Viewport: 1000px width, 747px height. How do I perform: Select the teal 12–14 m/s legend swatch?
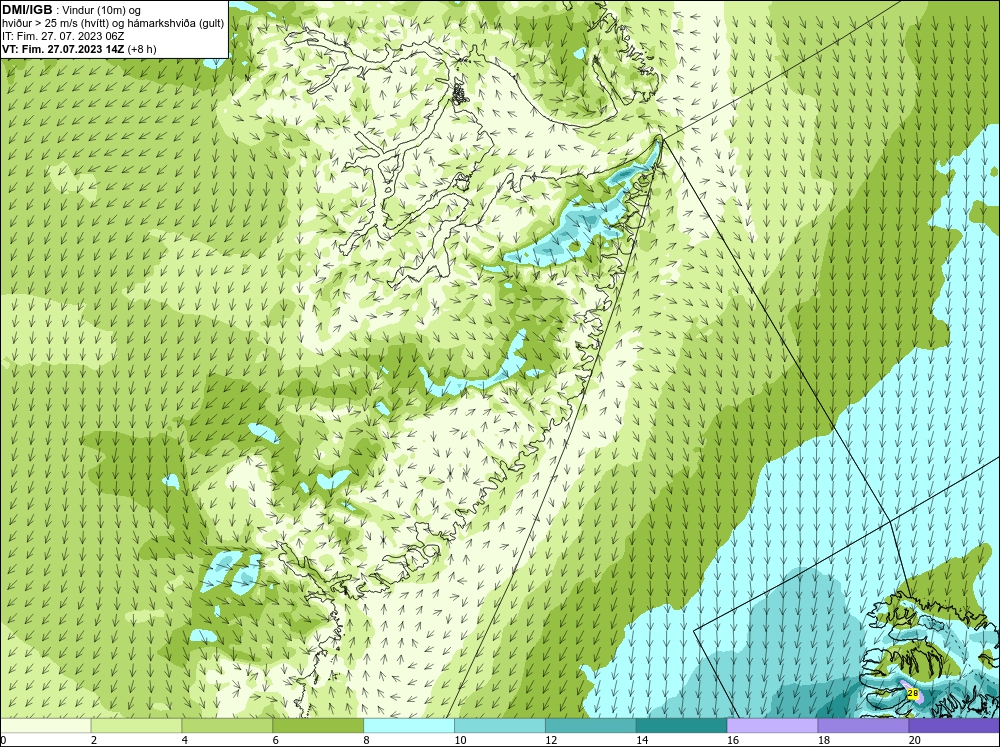pos(591,726)
